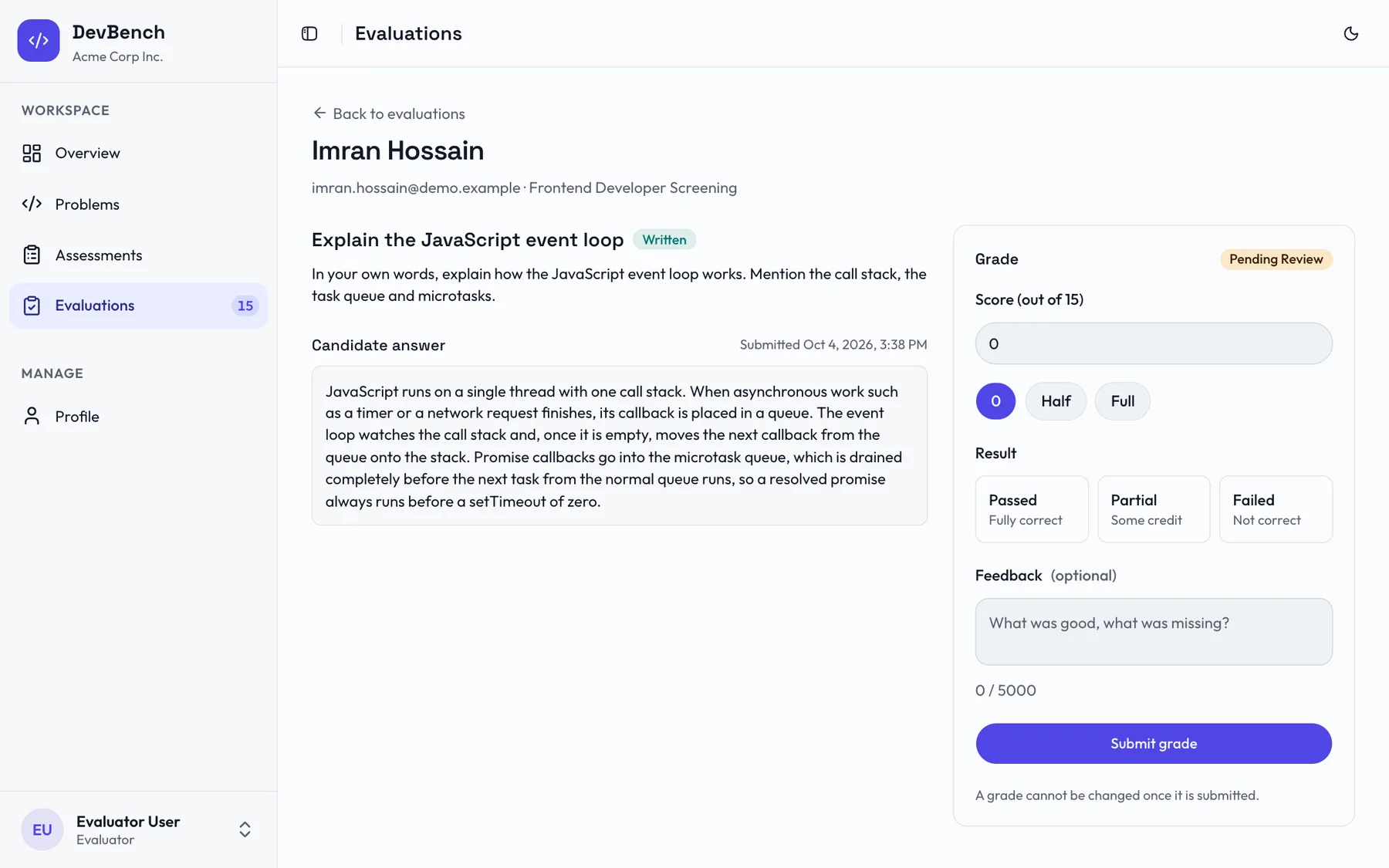Viewport: 1389px width, 868px height.
Task: Click the candidate name Imran Hossain
Action: [x=398, y=150]
